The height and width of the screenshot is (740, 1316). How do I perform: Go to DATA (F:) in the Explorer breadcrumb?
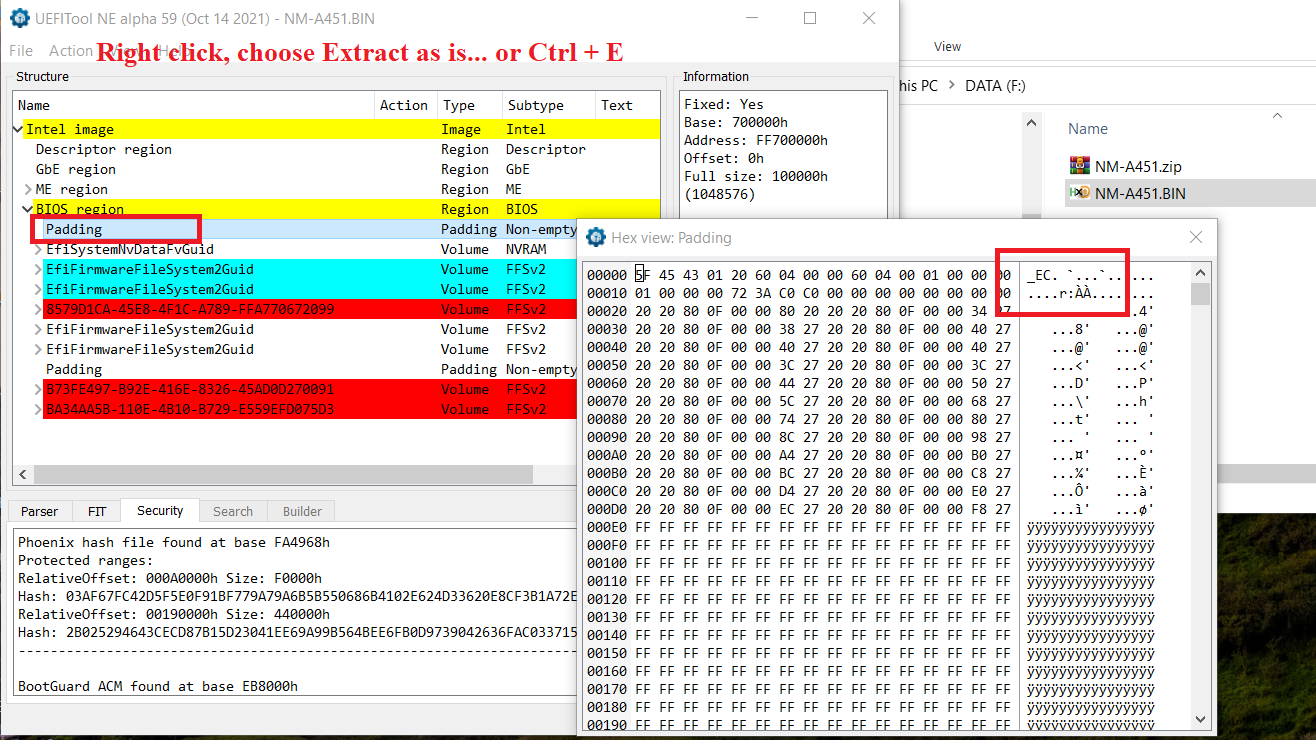click(x=995, y=86)
